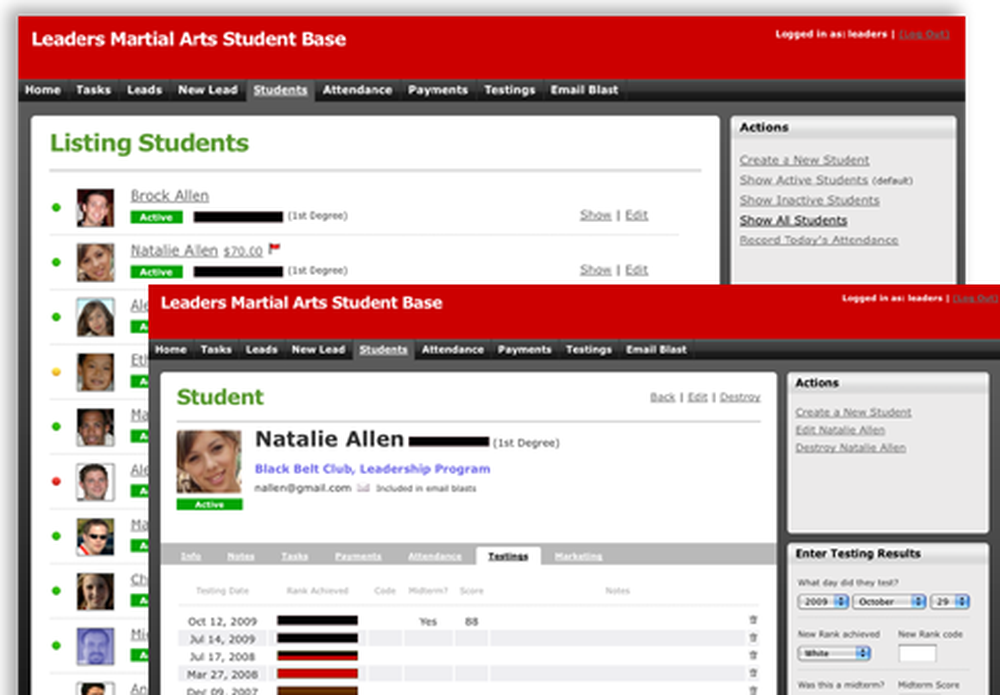Image resolution: width=1000 pixels, height=695 pixels.
Task: Click Edit Natalie Allen in Actions panel
Action: (840, 430)
